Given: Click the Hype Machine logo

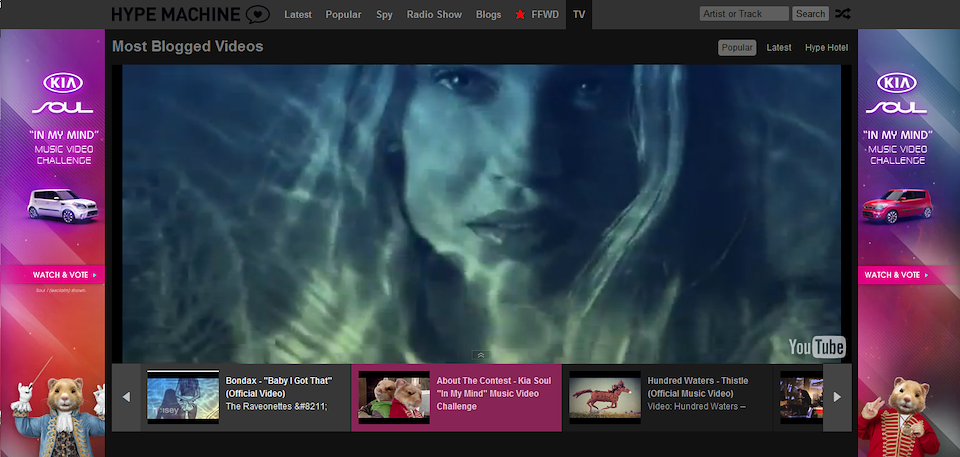Looking at the screenshot, I should 190,14.
